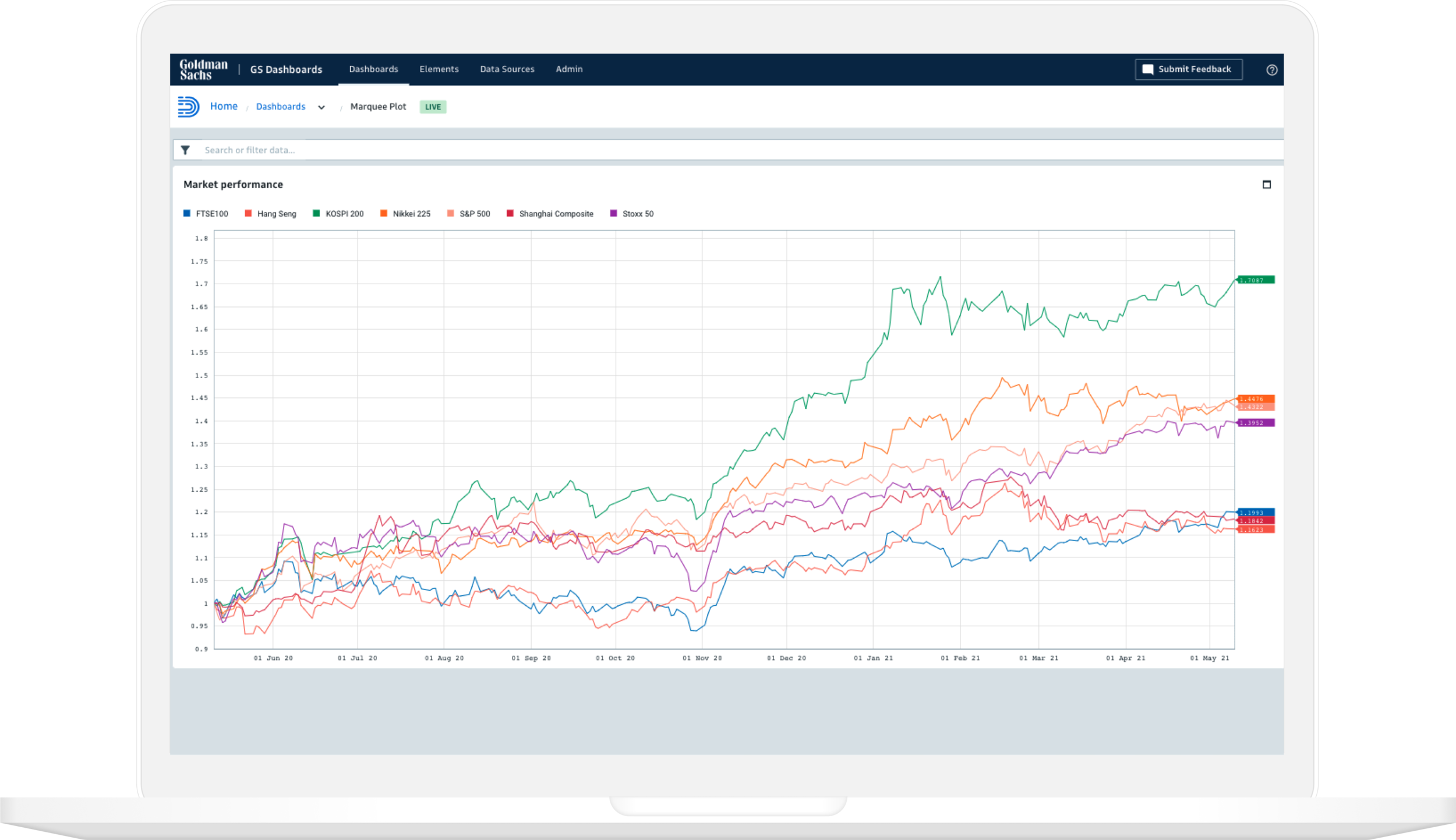Click the speech bubble icon in Submit Feedback
This screenshot has width=1456, height=840.
(1147, 69)
